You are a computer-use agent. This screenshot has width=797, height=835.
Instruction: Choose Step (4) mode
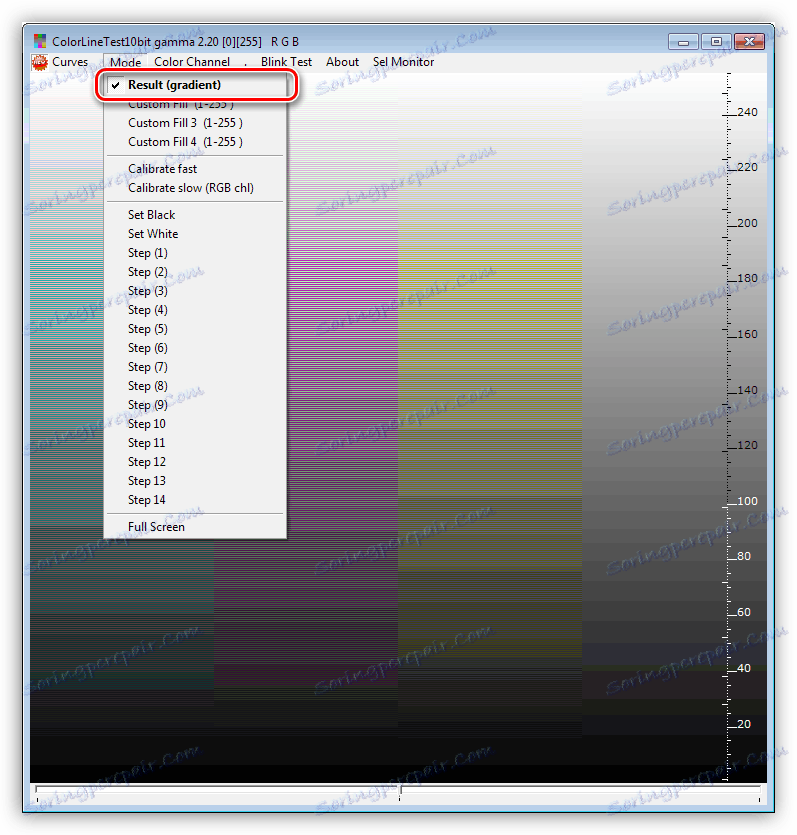click(196, 310)
